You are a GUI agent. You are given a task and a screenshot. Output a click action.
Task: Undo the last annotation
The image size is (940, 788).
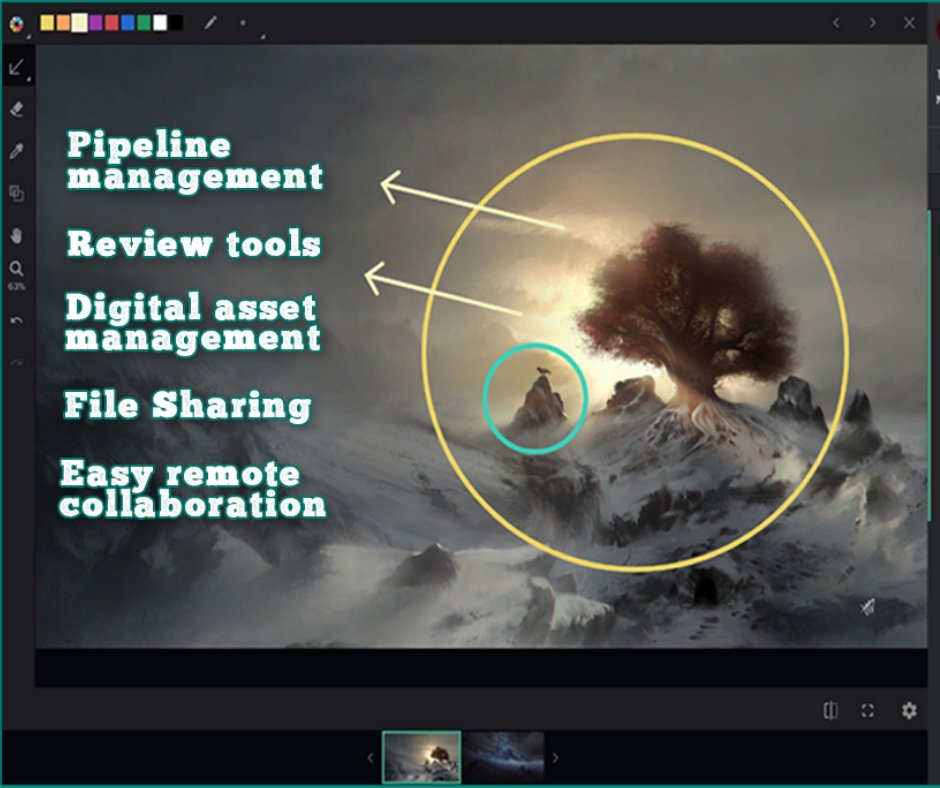tap(16, 318)
